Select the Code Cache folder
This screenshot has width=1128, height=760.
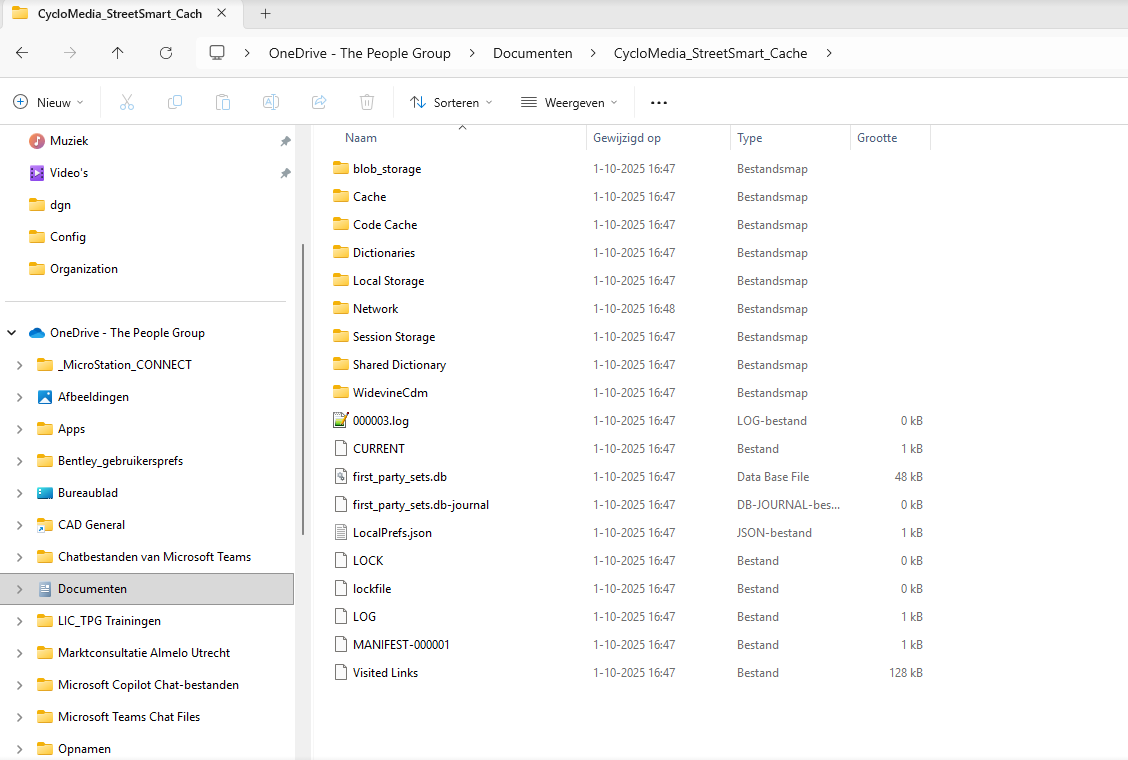click(x=384, y=225)
